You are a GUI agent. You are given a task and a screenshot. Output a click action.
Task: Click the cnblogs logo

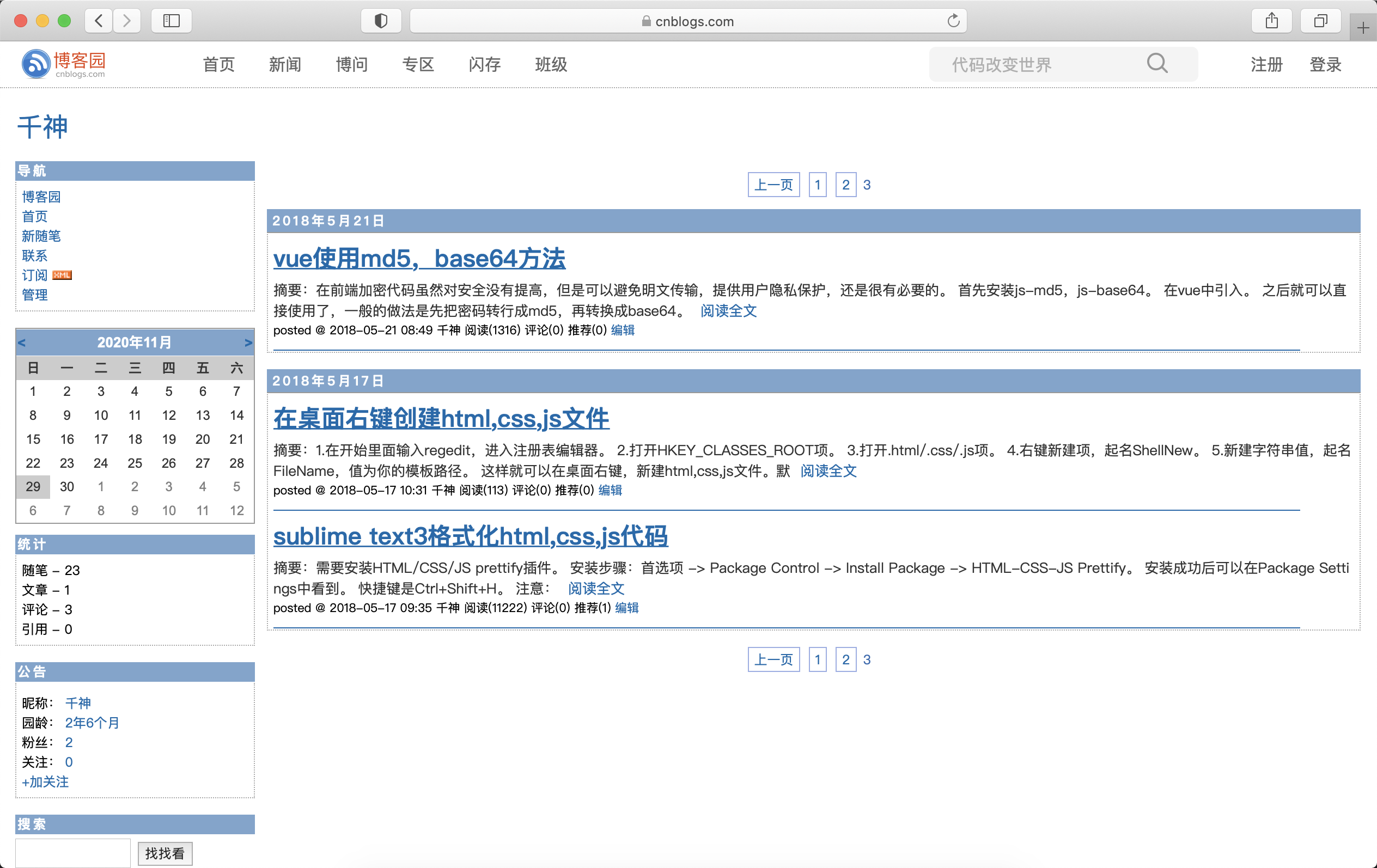(x=64, y=64)
